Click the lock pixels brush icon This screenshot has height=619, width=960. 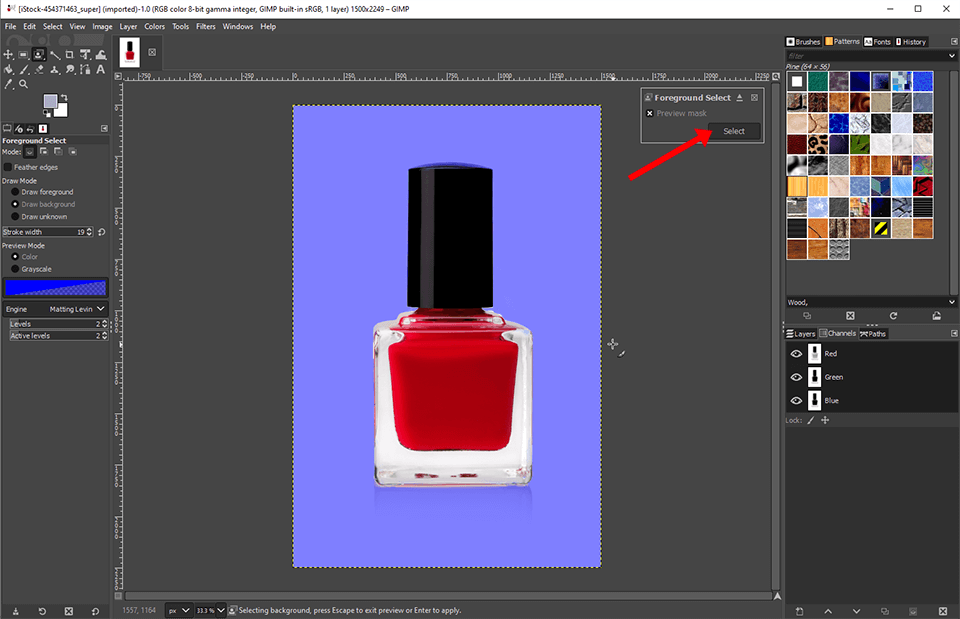[x=811, y=421]
